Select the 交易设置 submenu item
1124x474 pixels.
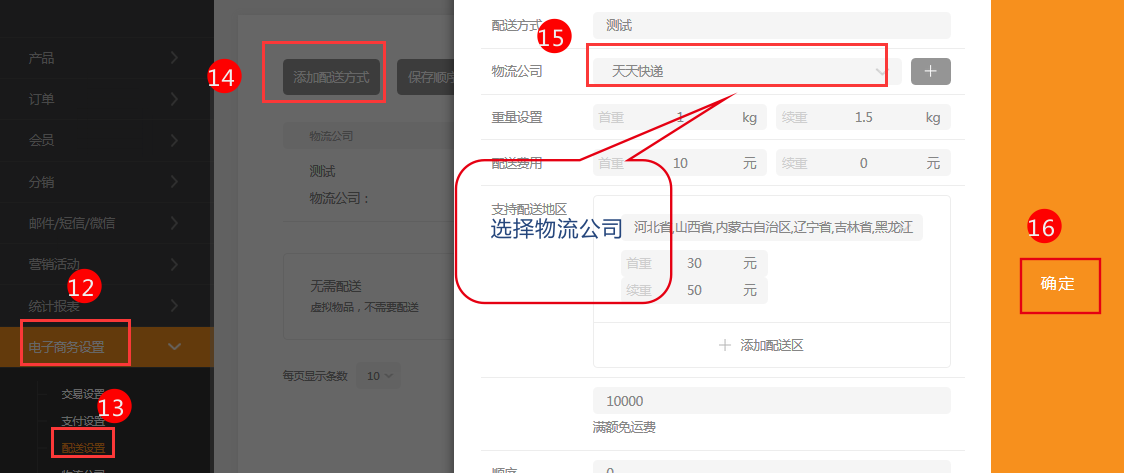pos(83,393)
